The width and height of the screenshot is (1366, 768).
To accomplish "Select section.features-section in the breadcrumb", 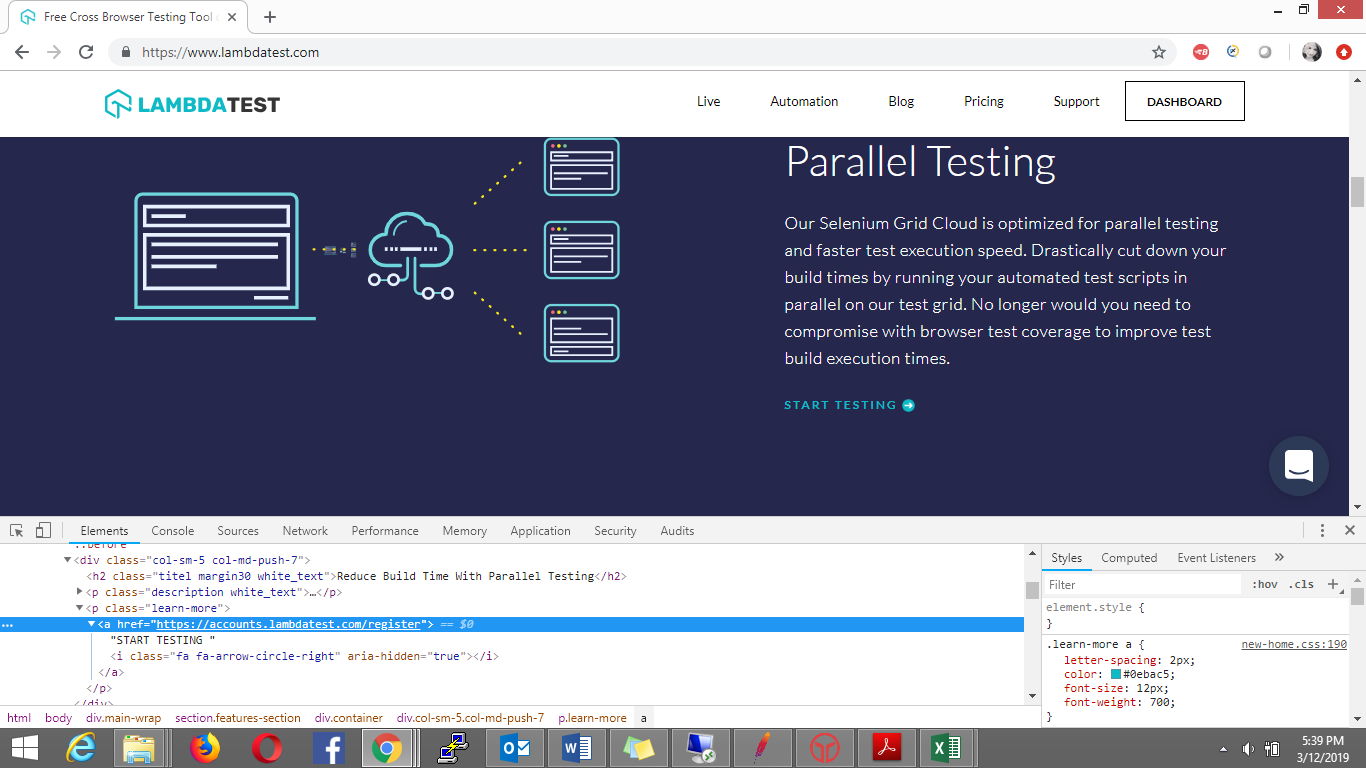I will tap(238, 718).
